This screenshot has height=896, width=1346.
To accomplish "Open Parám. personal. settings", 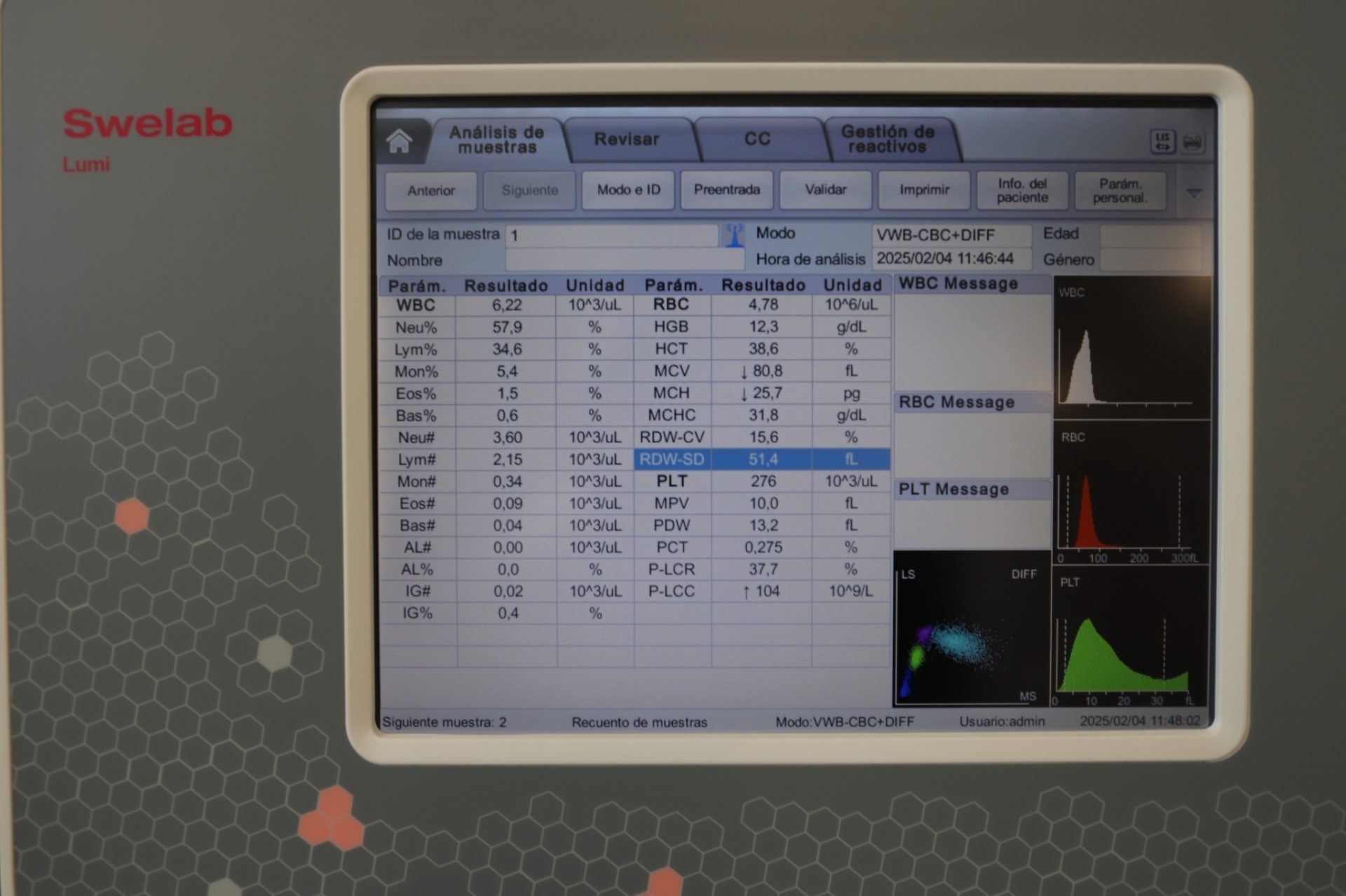I will pyautogui.click(x=1120, y=191).
